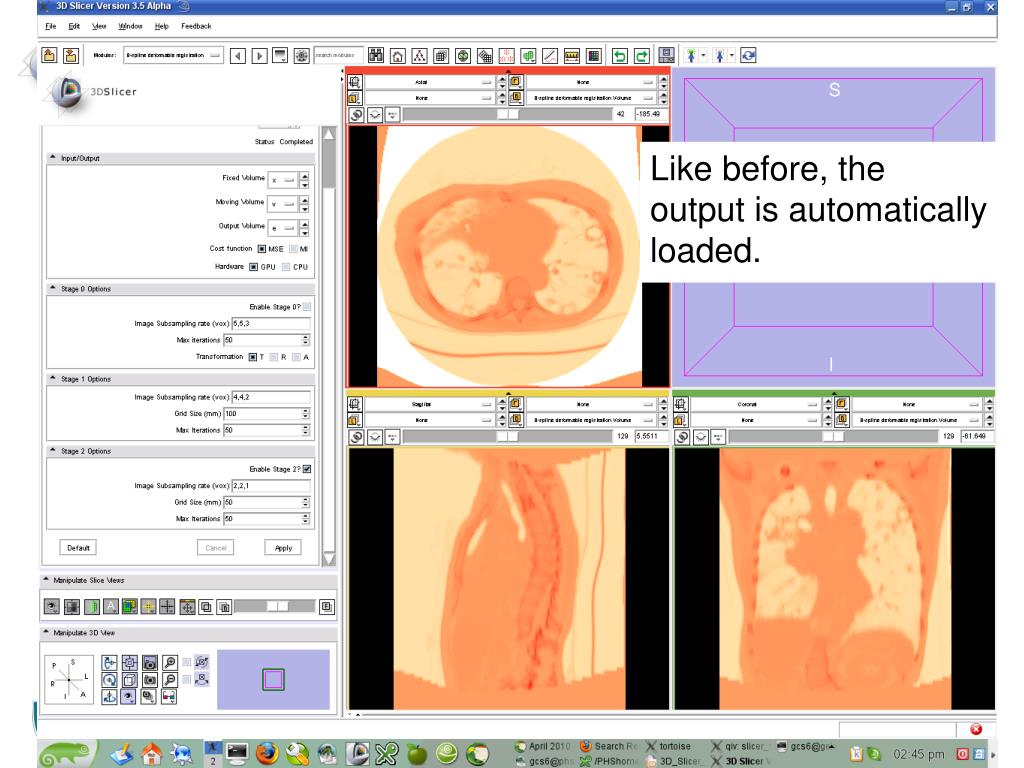This screenshot has width=1024, height=768.
Task: Click the axial slice offset slider
Action: click(507, 114)
